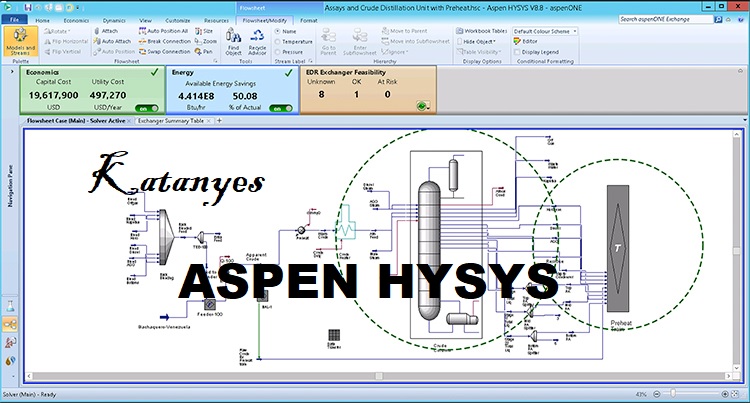Viewport: 750px width, 403px height.
Task: Open EDR Exchanger Feasibility status dropdown
Action: (423, 106)
